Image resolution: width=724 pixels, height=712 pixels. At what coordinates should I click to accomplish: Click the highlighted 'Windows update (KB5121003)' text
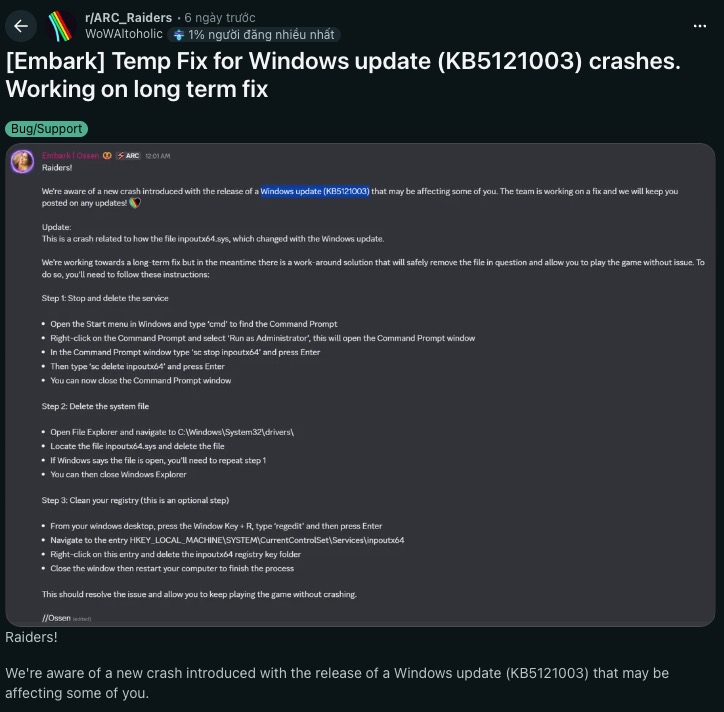315,191
